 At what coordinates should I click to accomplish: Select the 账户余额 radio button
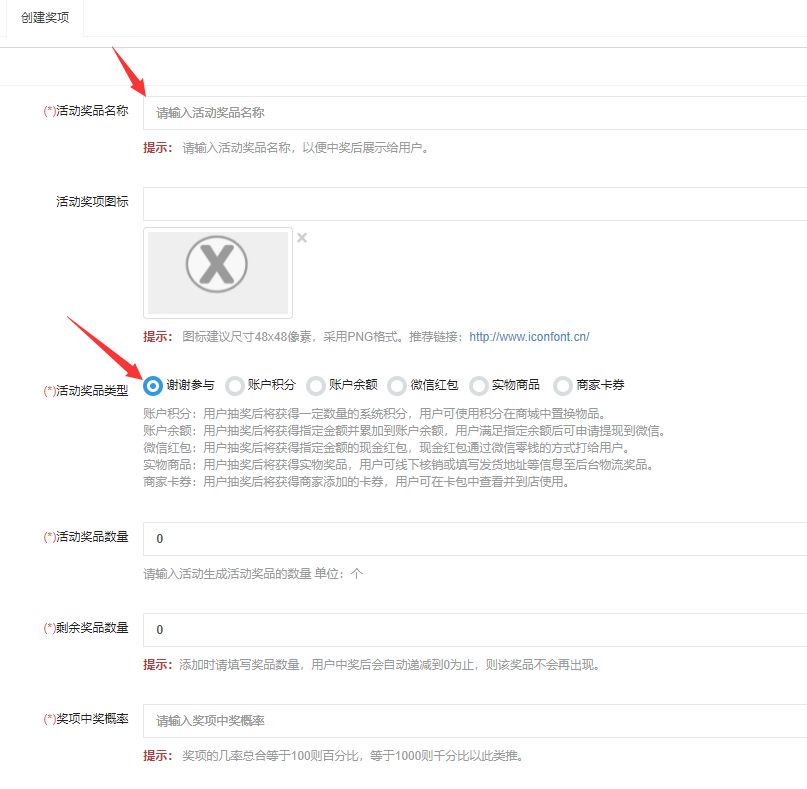tap(315, 385)
